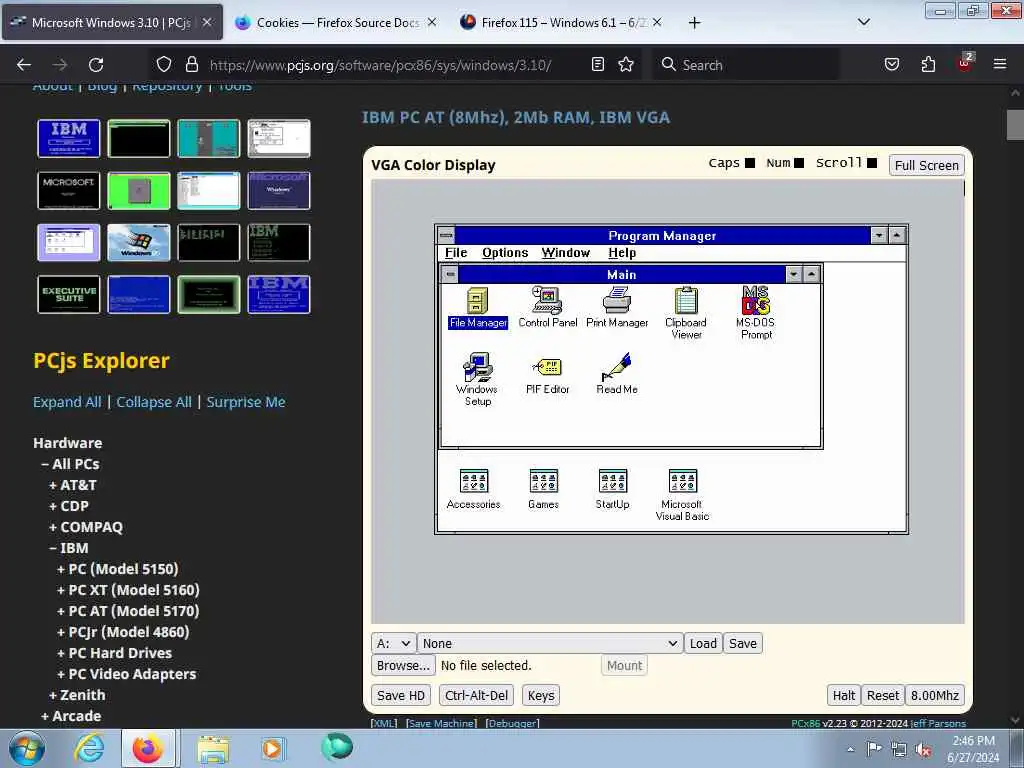The width and height of the screenshot is (1024, 768).
Task: Launch Internet Explorer from taskbar
Action: (89, 748)
